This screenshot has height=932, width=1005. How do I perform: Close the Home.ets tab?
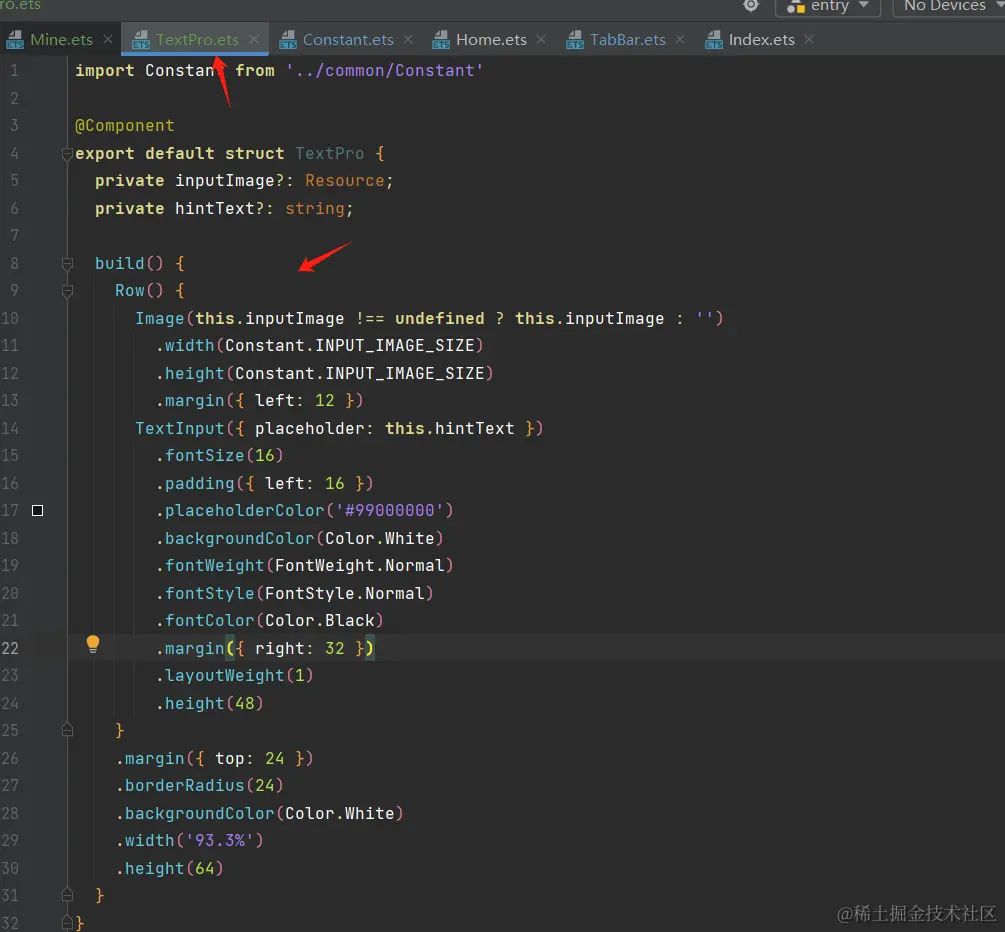[x=541, y=39]
